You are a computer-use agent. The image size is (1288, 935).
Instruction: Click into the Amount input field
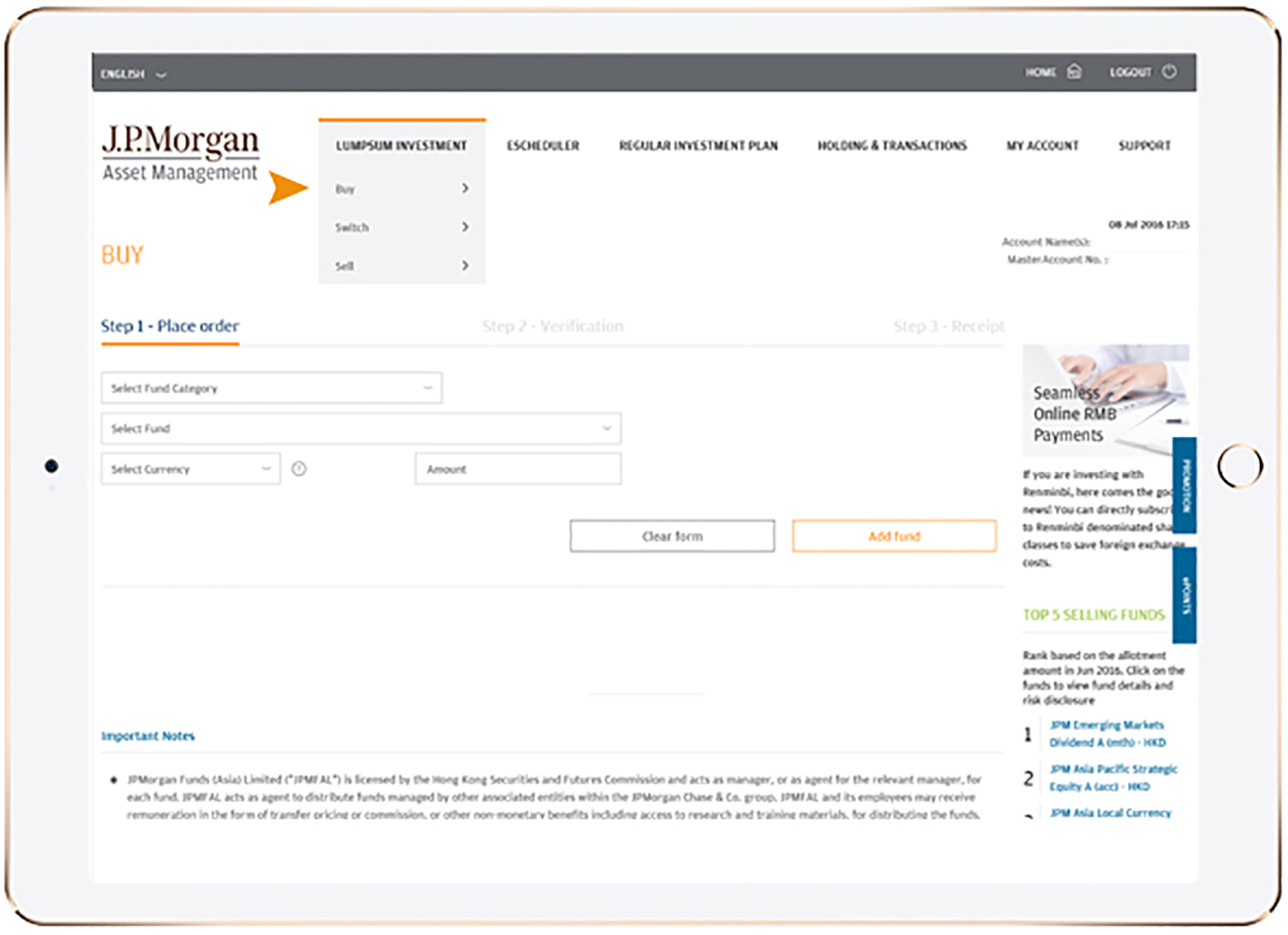518,469
